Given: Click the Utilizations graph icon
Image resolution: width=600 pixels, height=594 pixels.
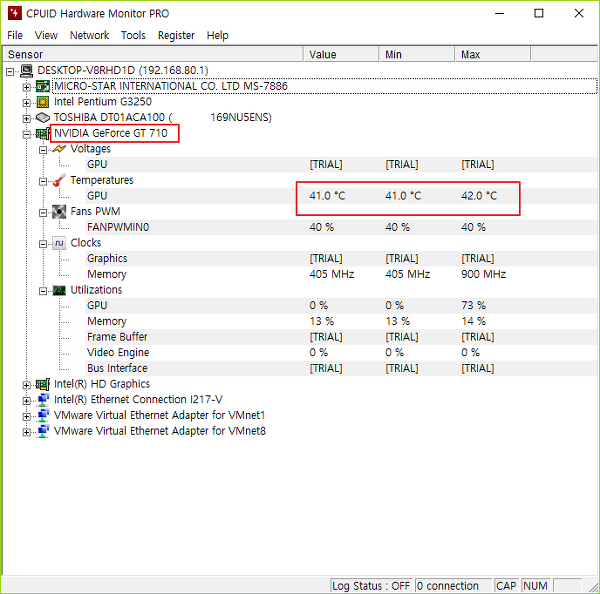Looking at the screenshot, I should tap(59, 290).
